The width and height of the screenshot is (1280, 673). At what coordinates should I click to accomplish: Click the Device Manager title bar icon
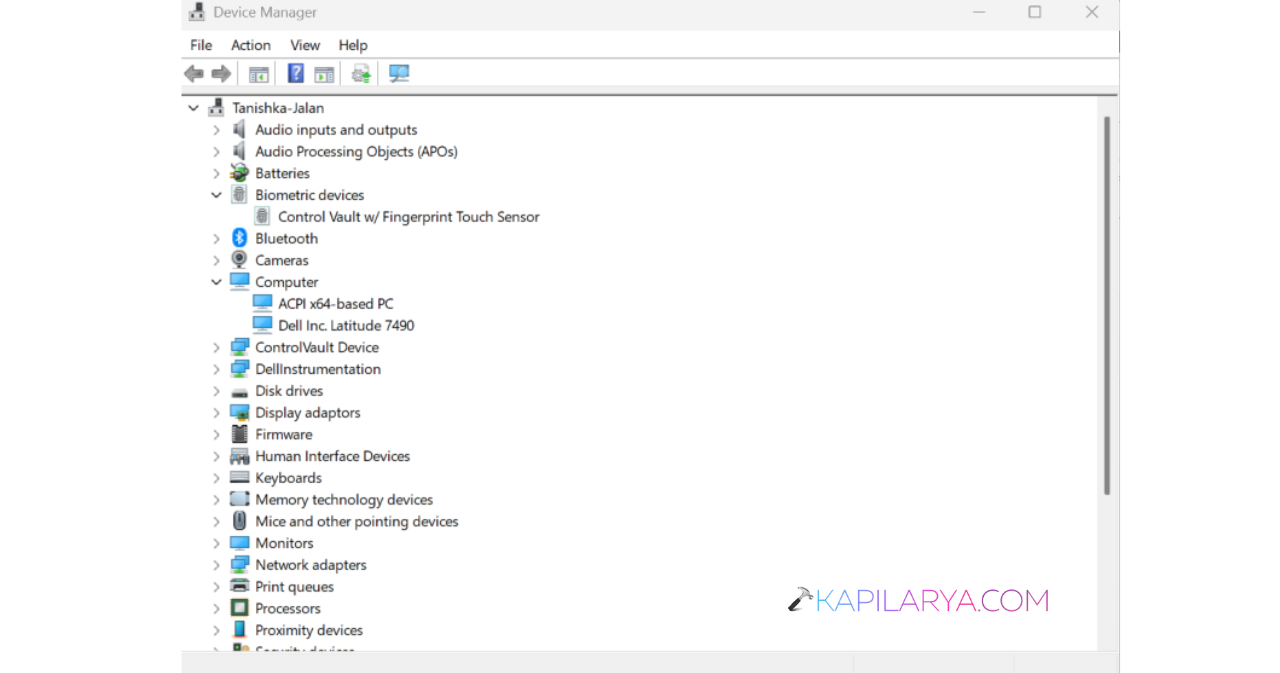197,12
